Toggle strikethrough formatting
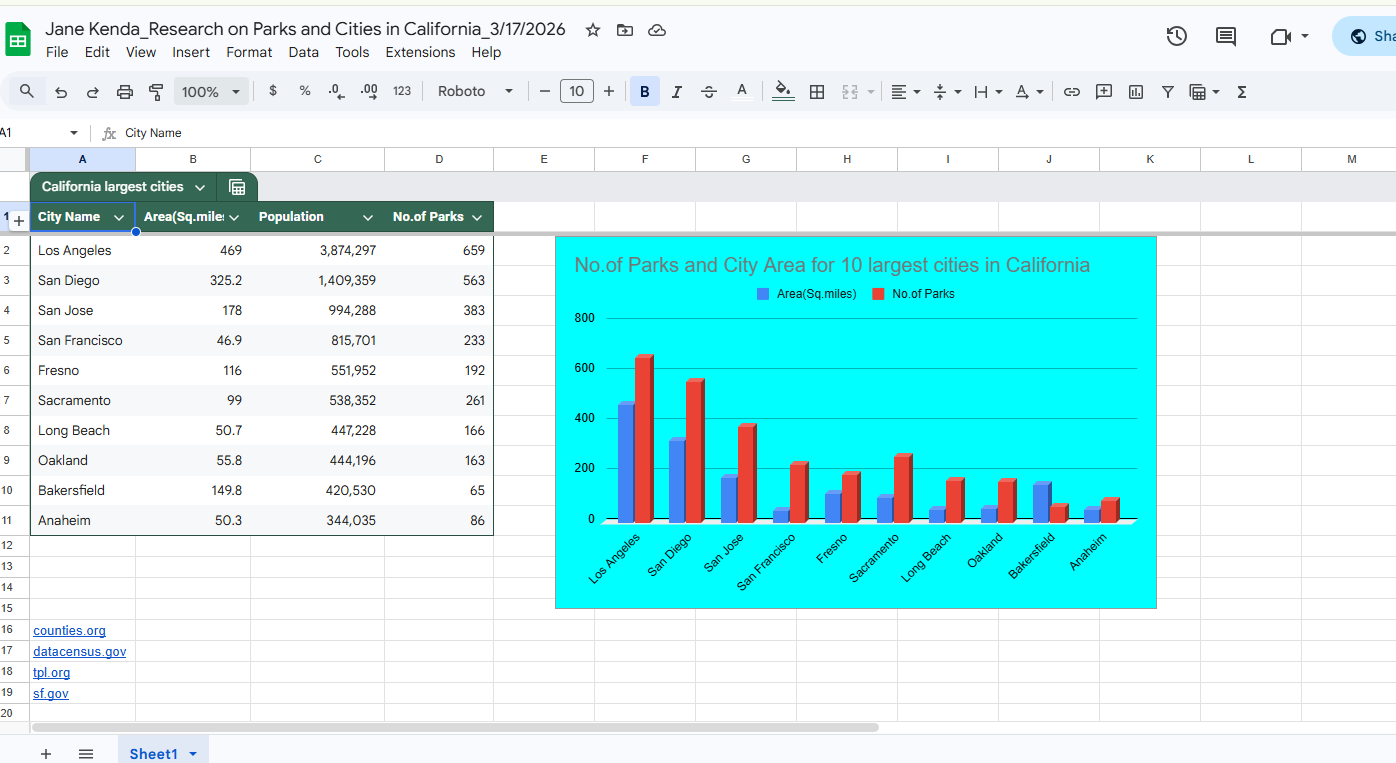1396x763 pixels. pyautogui.click(x=709, y=92)
